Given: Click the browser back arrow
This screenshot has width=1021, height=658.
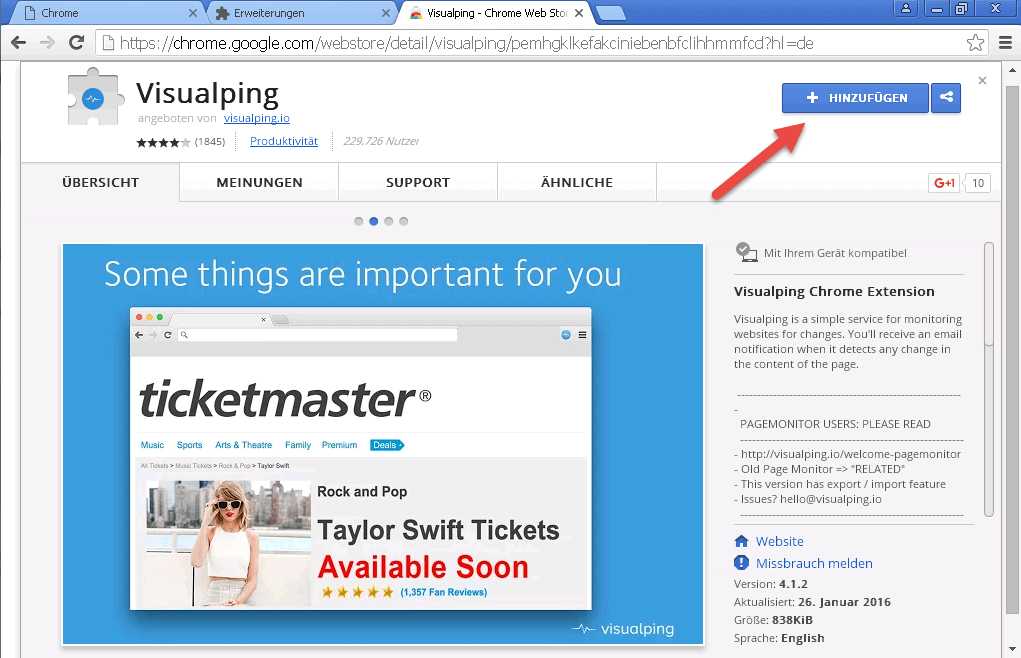Looking at the screenshot, I should pyautogui.click(x=19, y=43).
